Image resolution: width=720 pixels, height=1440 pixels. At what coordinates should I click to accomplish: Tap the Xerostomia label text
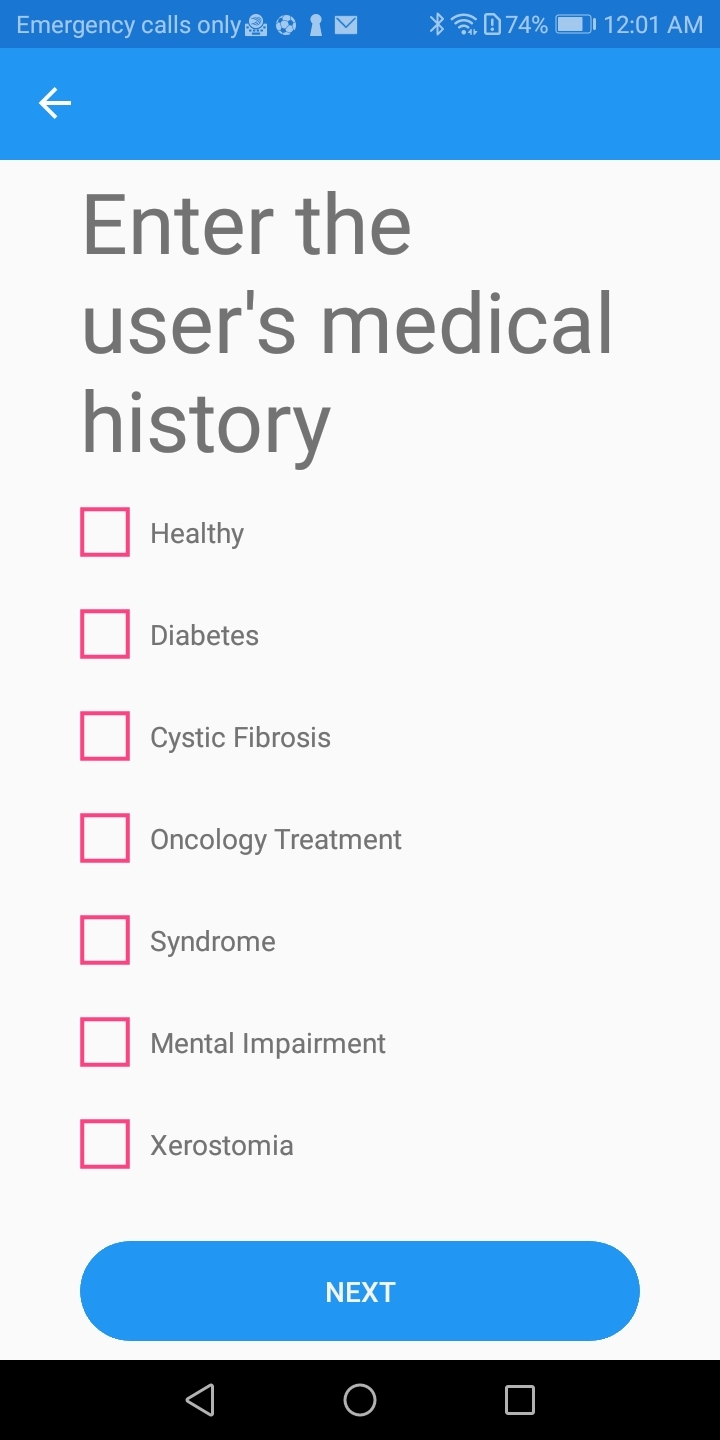coord(222,1145)
